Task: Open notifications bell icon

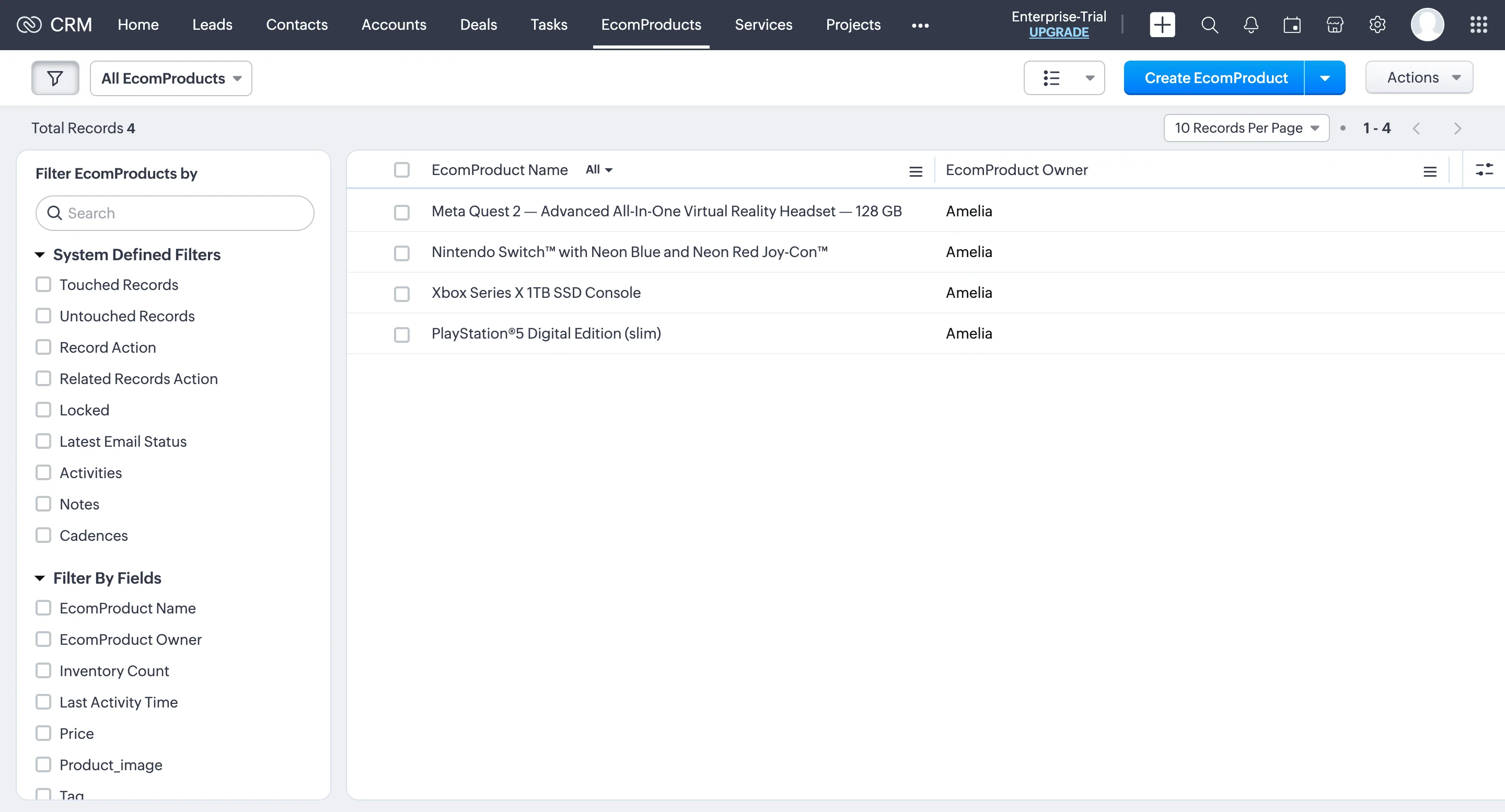Action: pos(1251,25)
